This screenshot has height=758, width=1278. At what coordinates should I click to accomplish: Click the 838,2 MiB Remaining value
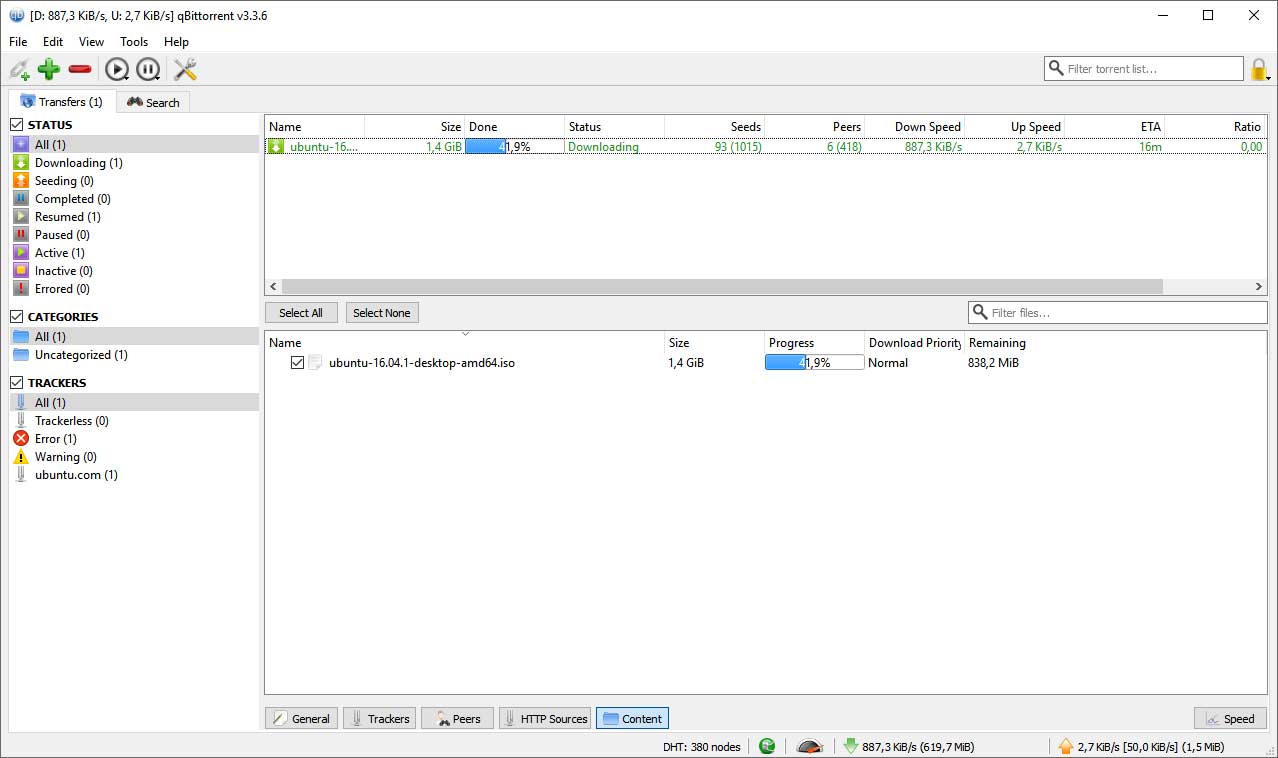pyautogui.click(x=994, y=363)
